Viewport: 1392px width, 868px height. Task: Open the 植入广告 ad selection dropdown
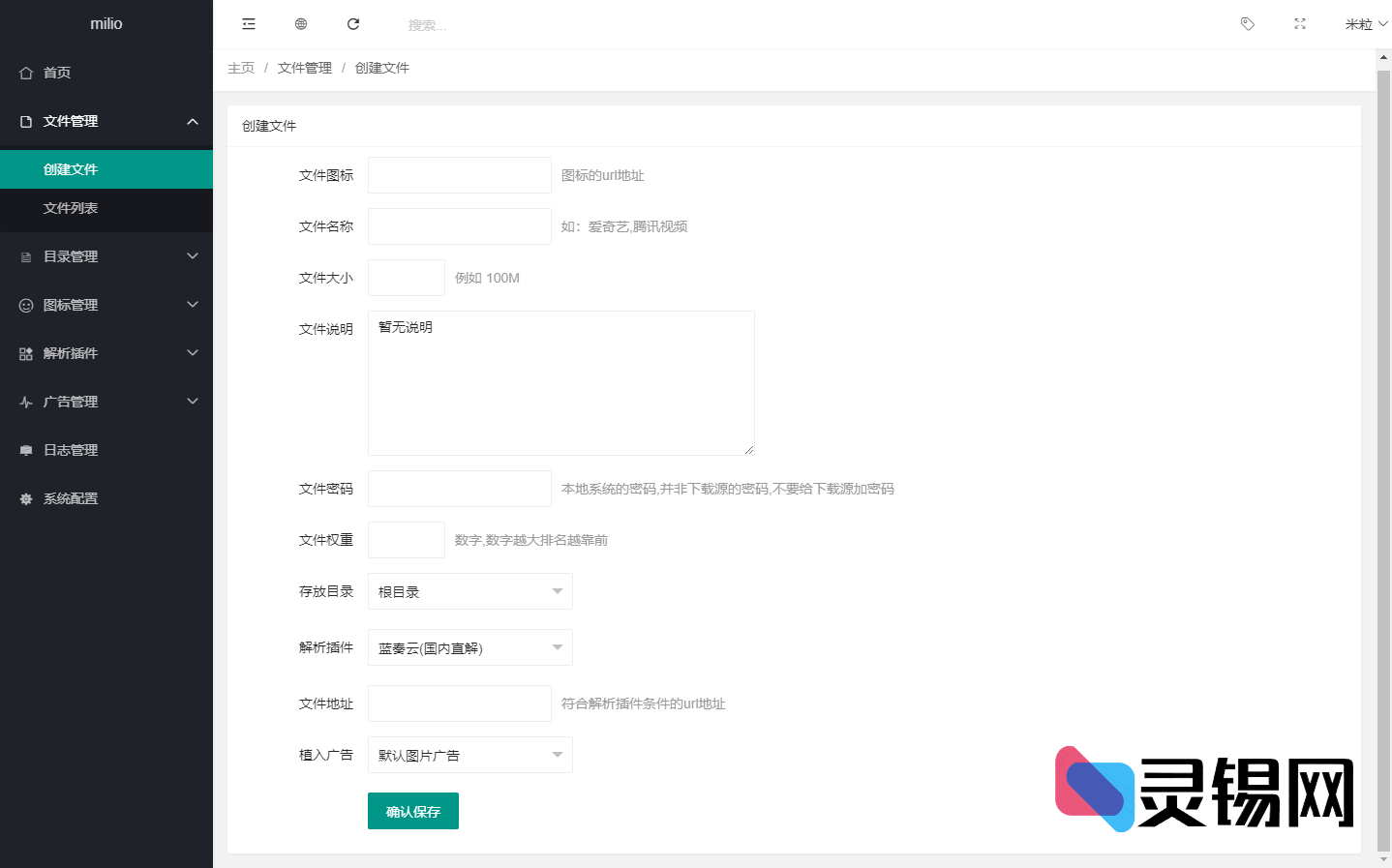tap(469, 754)
